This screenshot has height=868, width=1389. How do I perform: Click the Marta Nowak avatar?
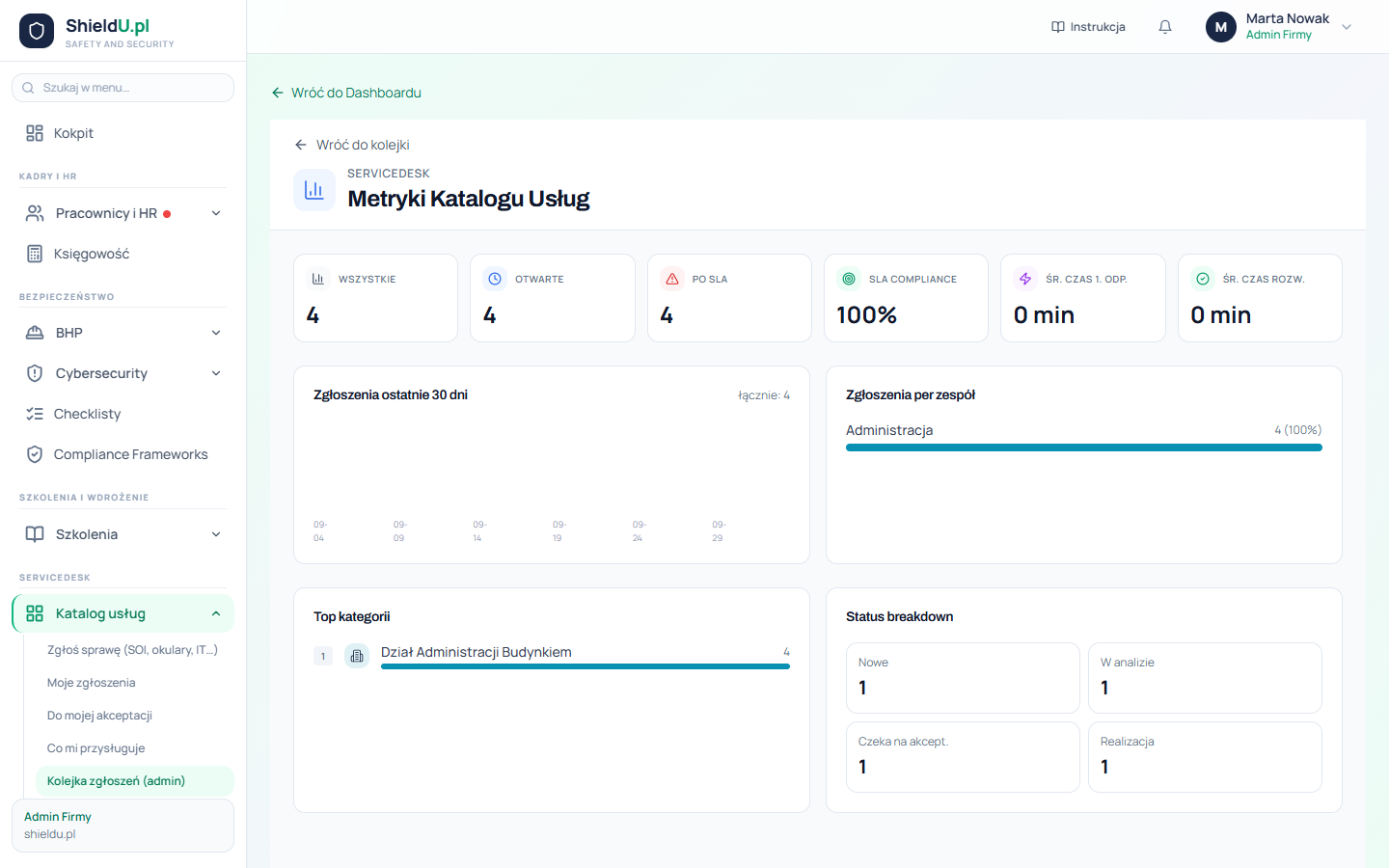point(1221,27)
